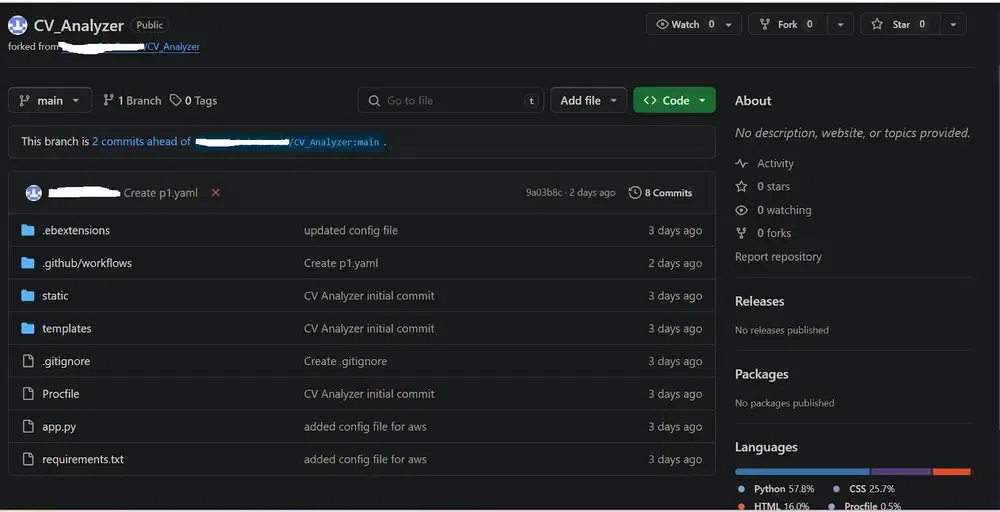
Task: Click the Procfile file icon
Action: [27, 393]
